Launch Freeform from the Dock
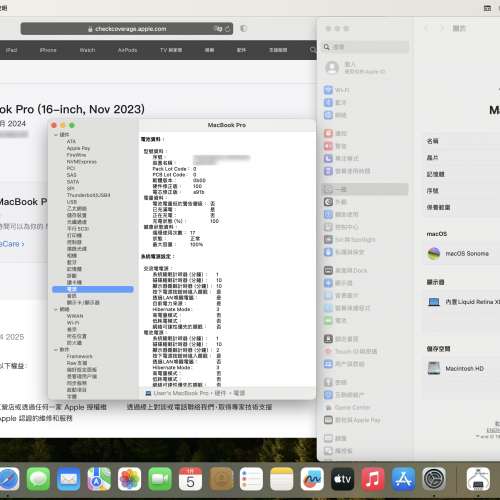500x500 pixels. pyautogui.click(x=312, y=479)
